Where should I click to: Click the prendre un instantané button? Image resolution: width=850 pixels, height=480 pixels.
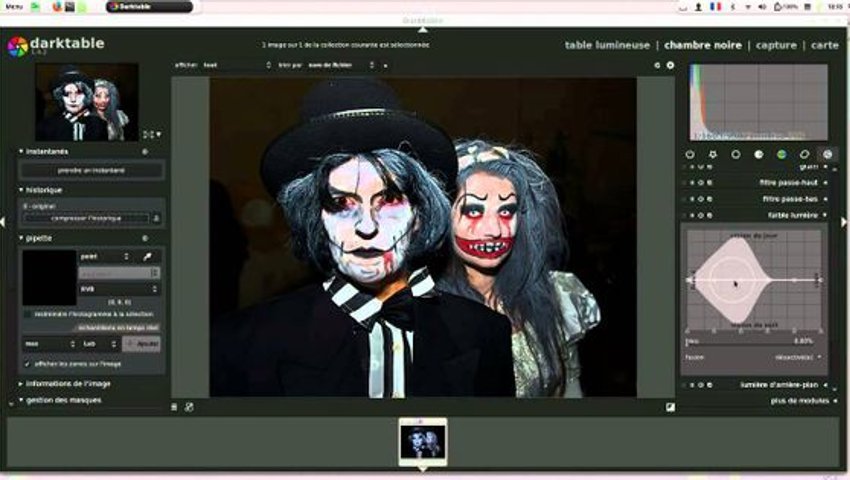coord(91,170)
